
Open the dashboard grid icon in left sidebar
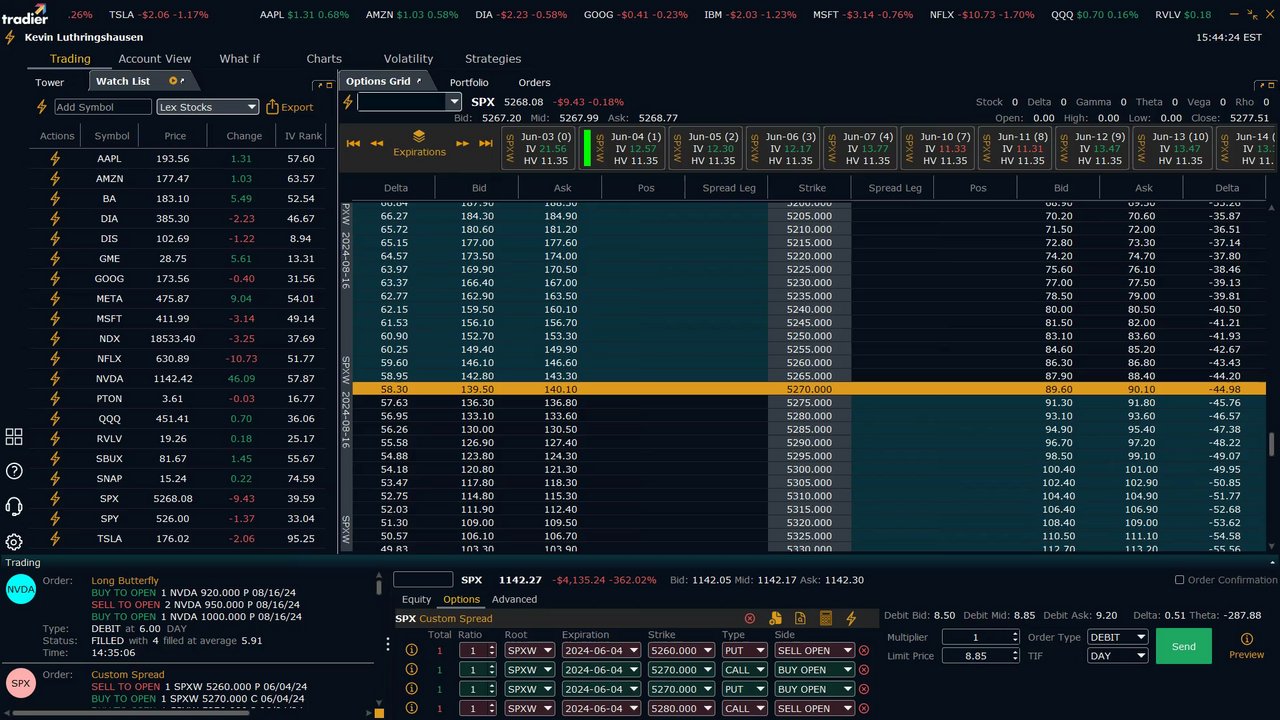tap(14, 437)
